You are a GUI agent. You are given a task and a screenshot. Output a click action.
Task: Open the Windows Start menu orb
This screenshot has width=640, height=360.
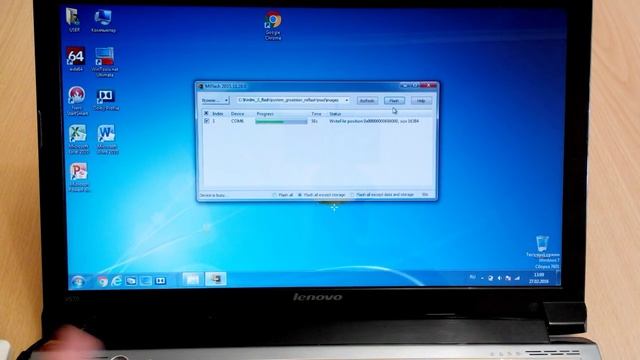click(x=78, y=281)
